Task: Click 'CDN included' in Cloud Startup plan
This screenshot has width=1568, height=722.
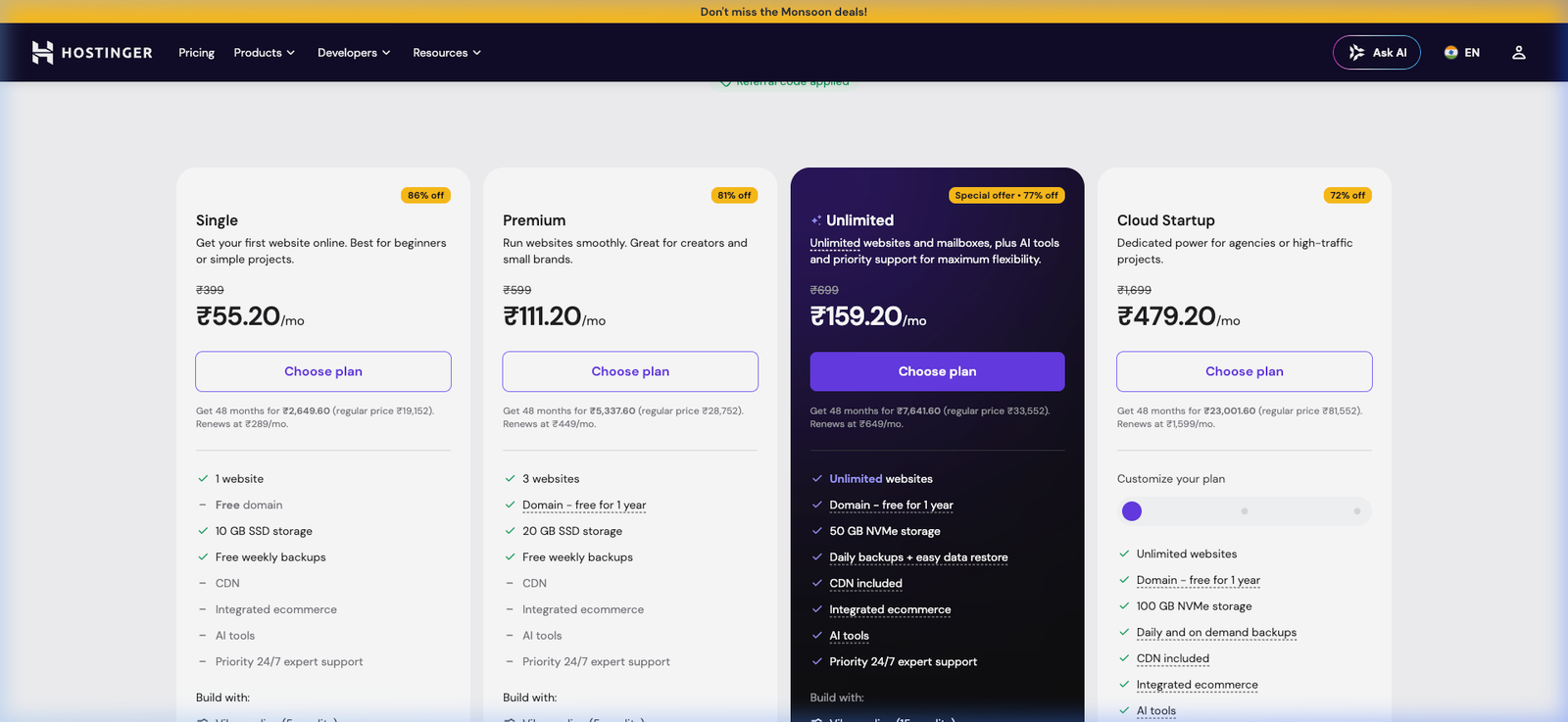Action: pos(1173,658)
